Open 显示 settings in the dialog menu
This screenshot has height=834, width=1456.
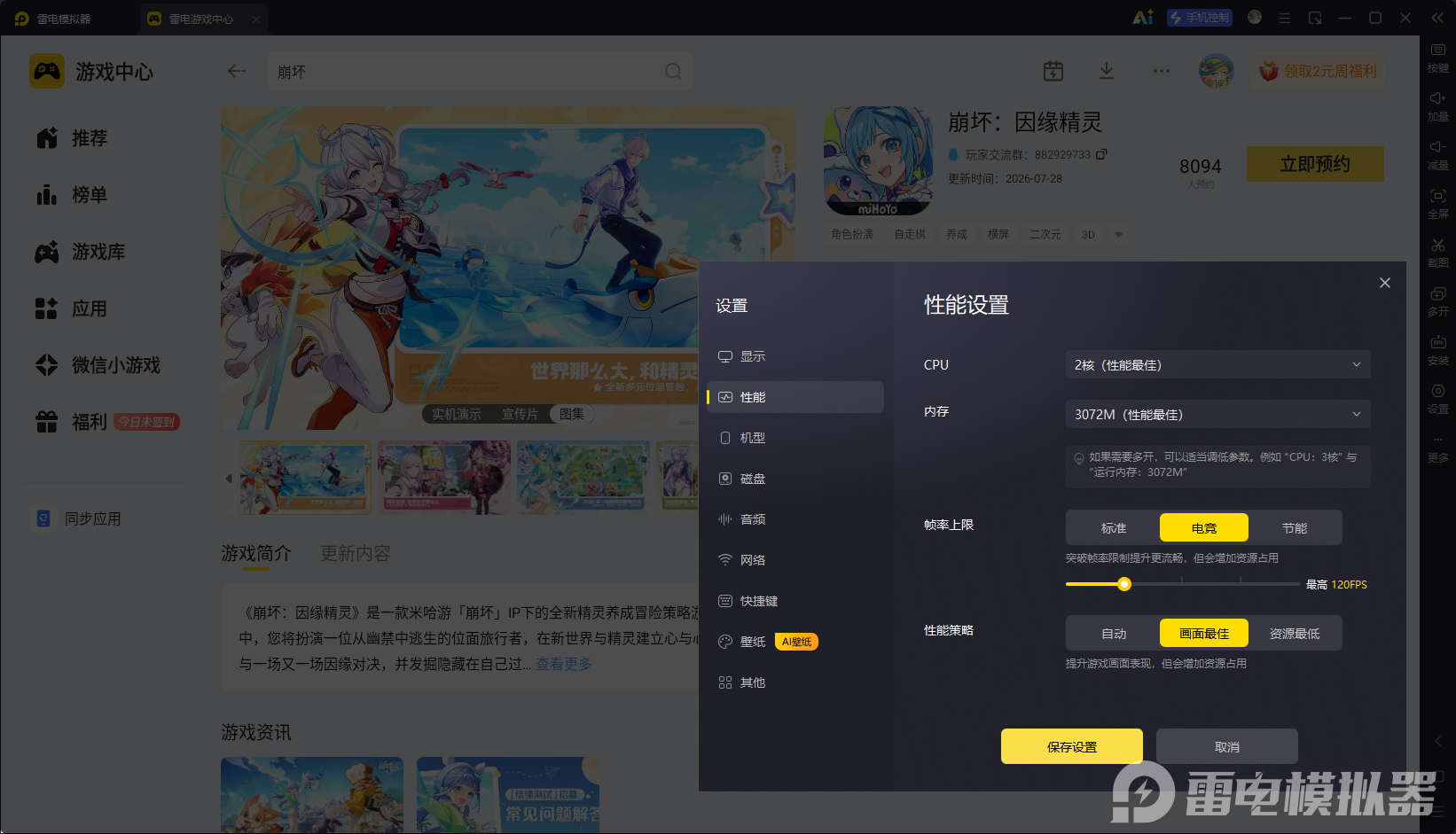click(x=795, y=356)
